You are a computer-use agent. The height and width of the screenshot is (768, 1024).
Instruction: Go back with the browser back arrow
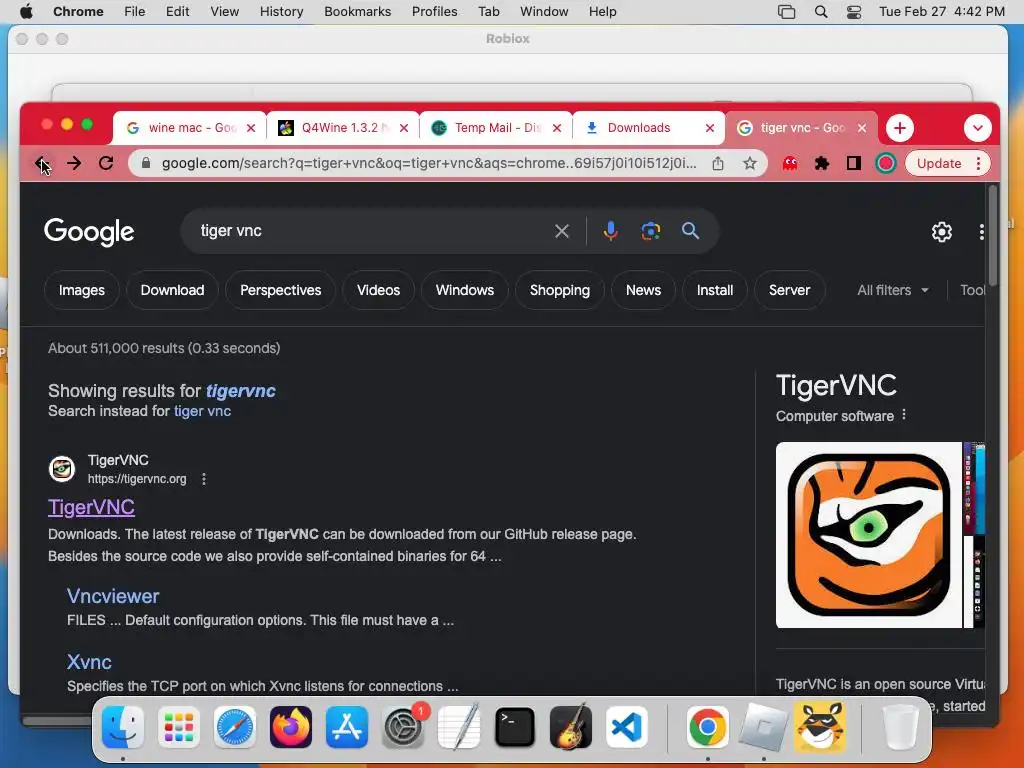point(42,163)
